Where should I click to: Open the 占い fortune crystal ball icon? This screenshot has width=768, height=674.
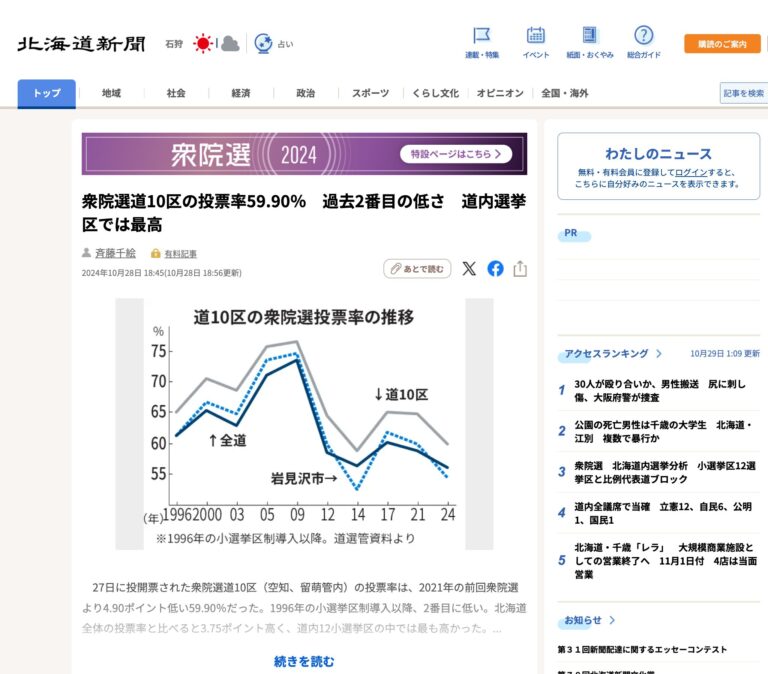click(264, 44)
